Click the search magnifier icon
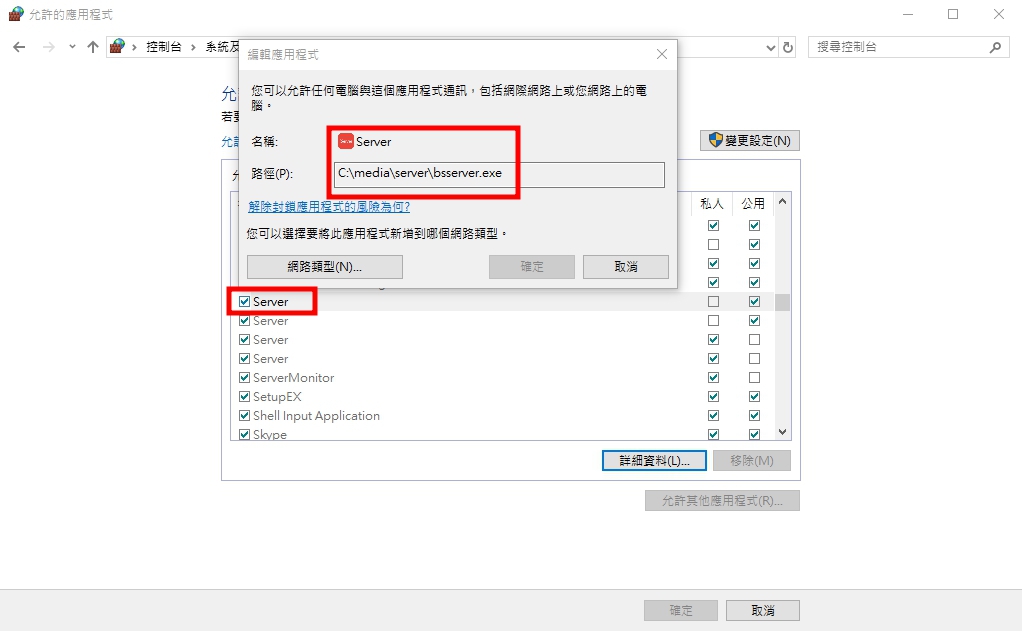Screen dimensions: 1022x631 click(x=995, y=47)
